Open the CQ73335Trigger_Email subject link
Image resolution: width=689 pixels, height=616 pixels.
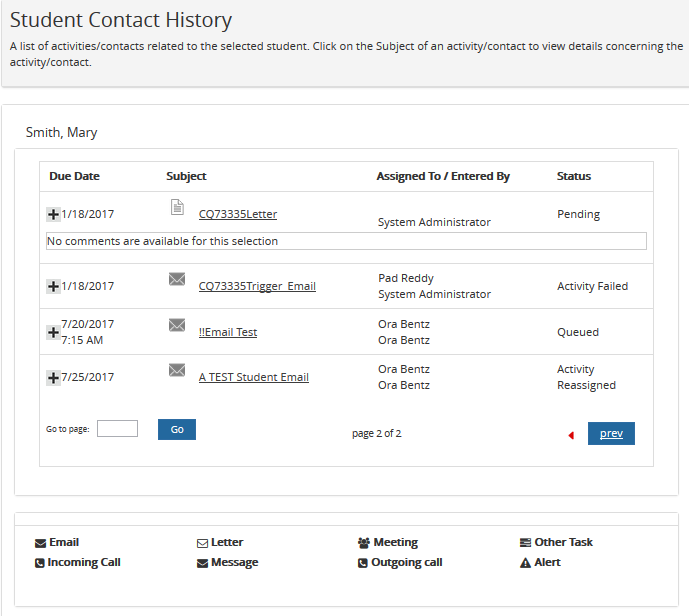257,286
